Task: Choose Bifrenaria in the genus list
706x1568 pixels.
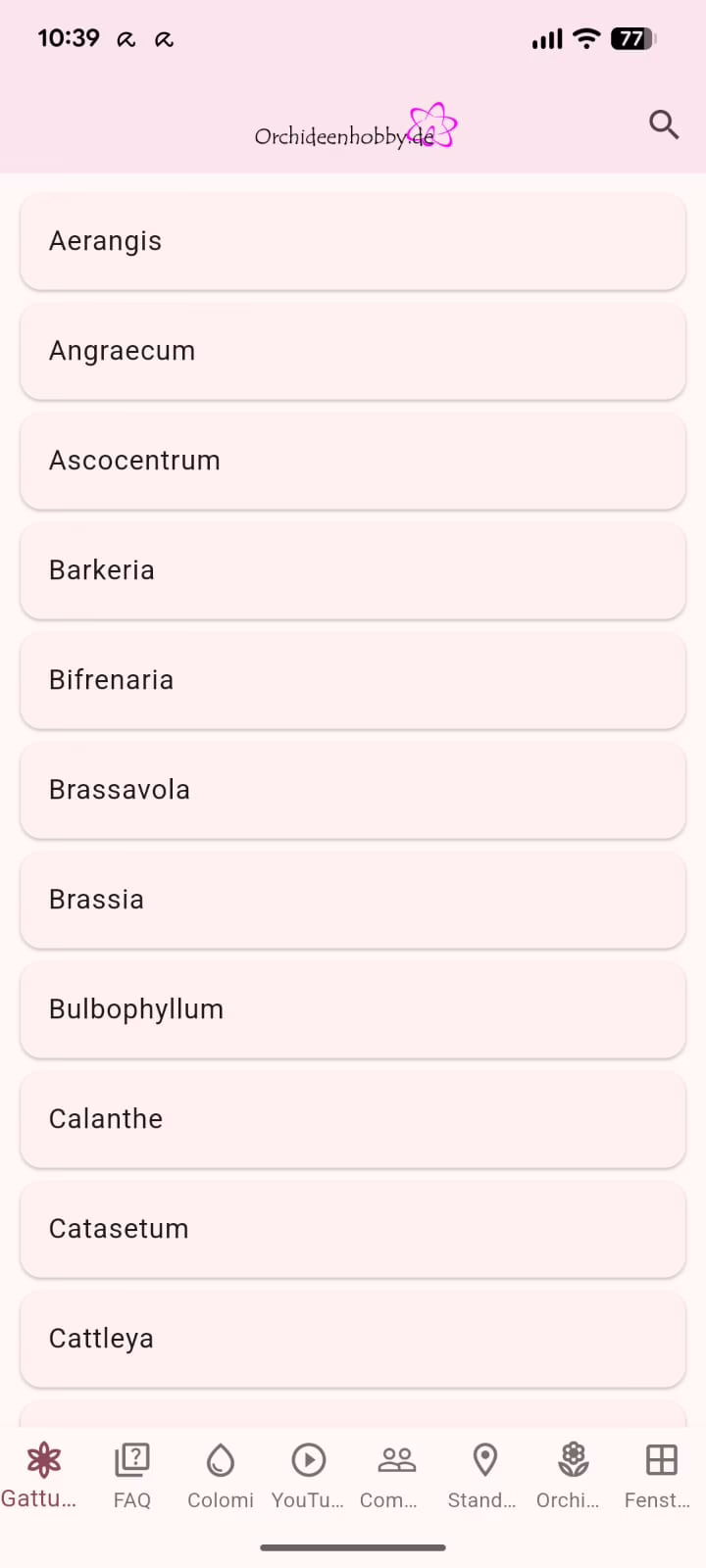Action: coord(353,680)
